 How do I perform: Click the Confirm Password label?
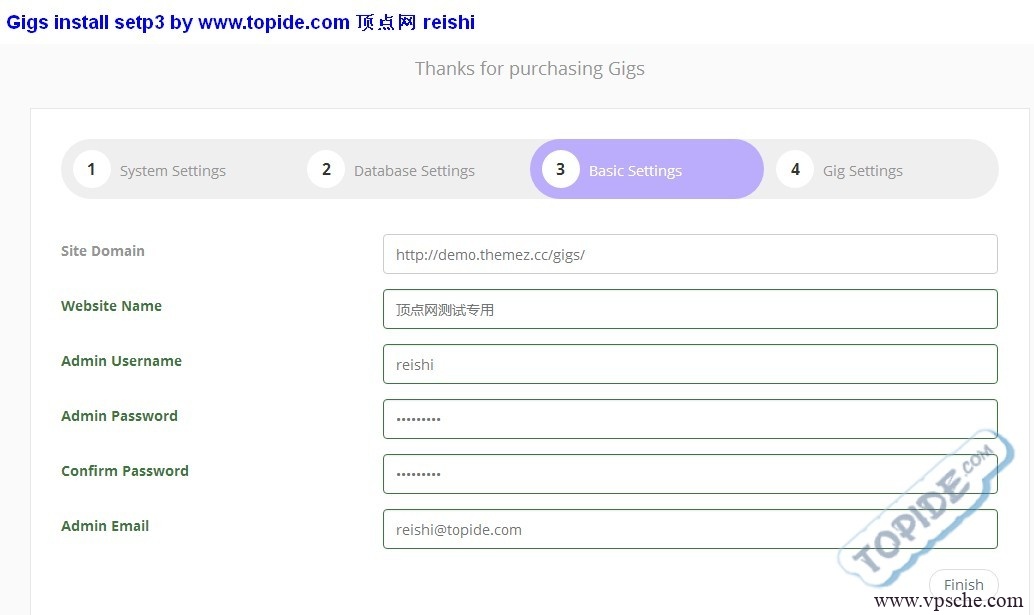[x=125, y=471]
